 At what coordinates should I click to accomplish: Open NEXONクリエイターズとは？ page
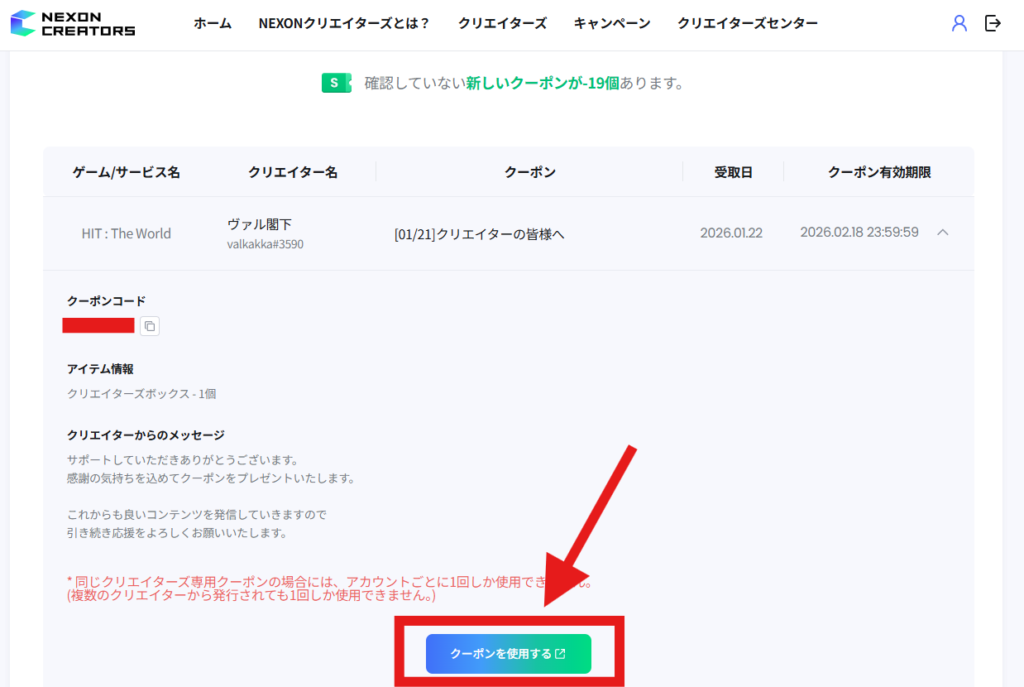point(344,23)
